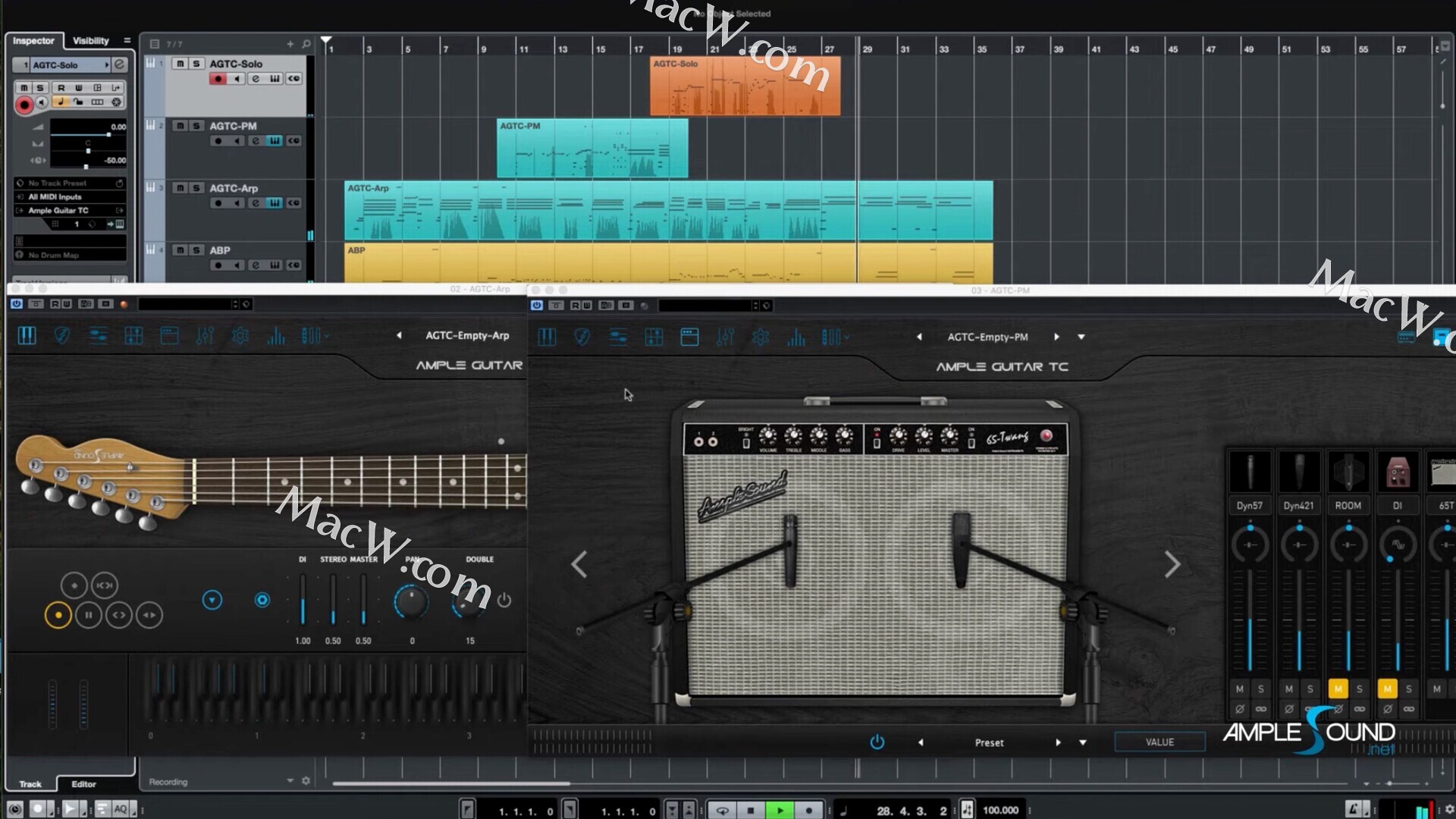Select the Dyn57 microphone thumbnail
1456x819 pixels.
click(x=1250, y=472)
